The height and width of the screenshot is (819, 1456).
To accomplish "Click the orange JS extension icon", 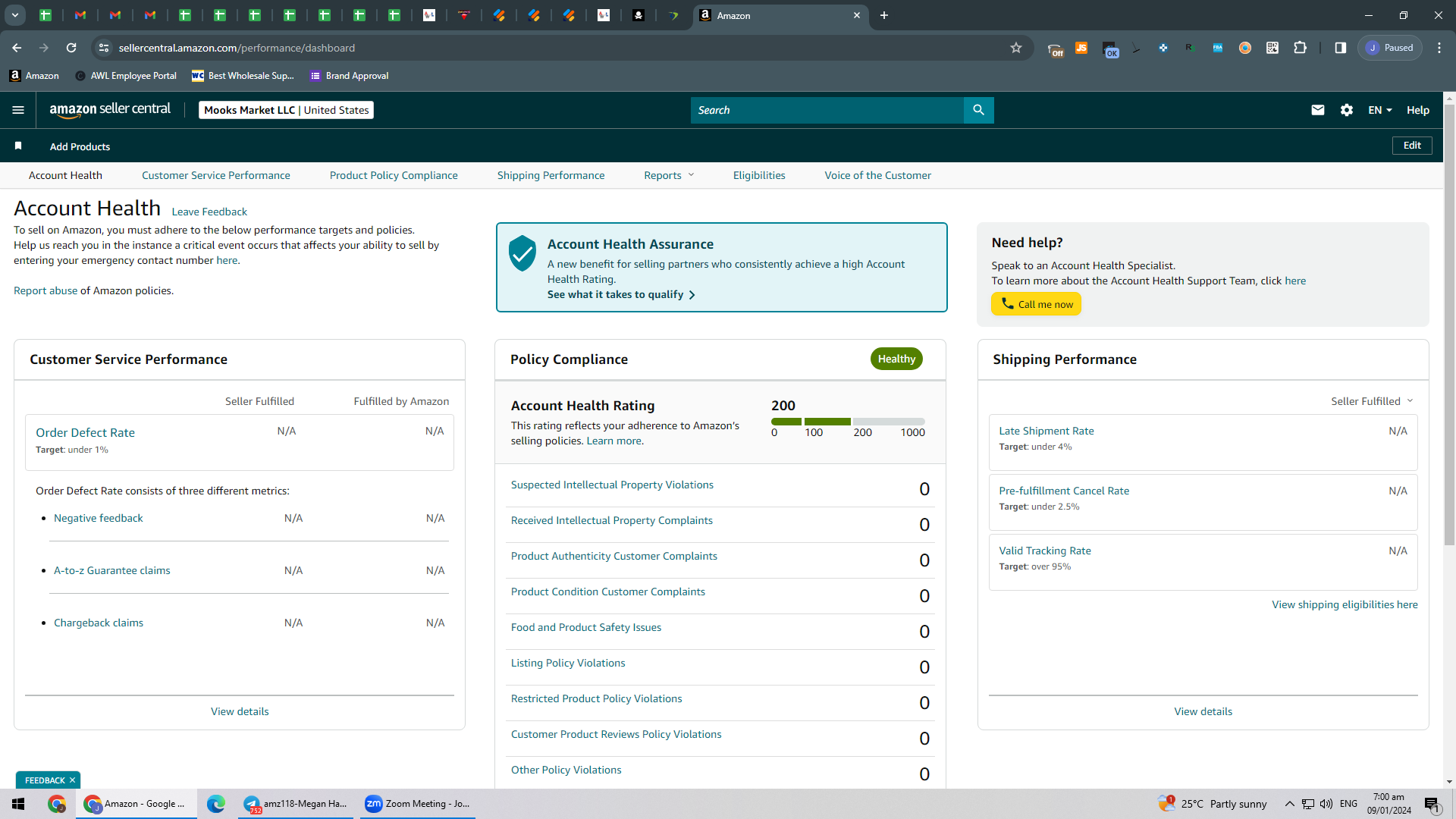I will click(x=1081, y=48).
